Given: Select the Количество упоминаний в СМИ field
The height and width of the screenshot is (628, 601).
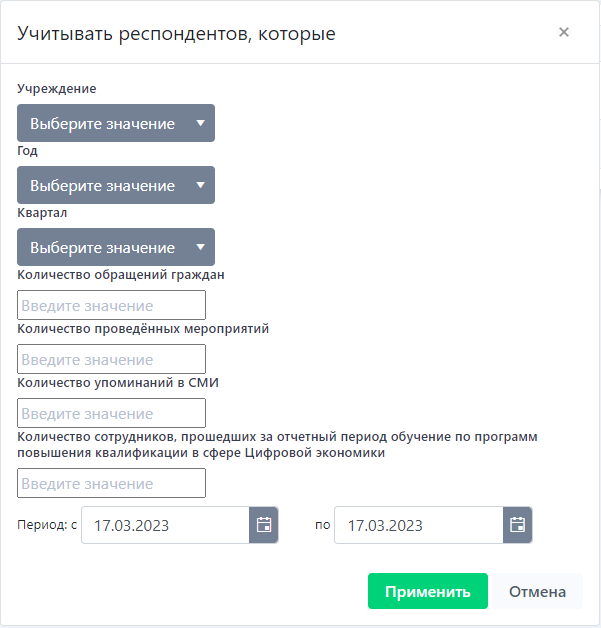Looking at the screenshot, I should 112,413.
